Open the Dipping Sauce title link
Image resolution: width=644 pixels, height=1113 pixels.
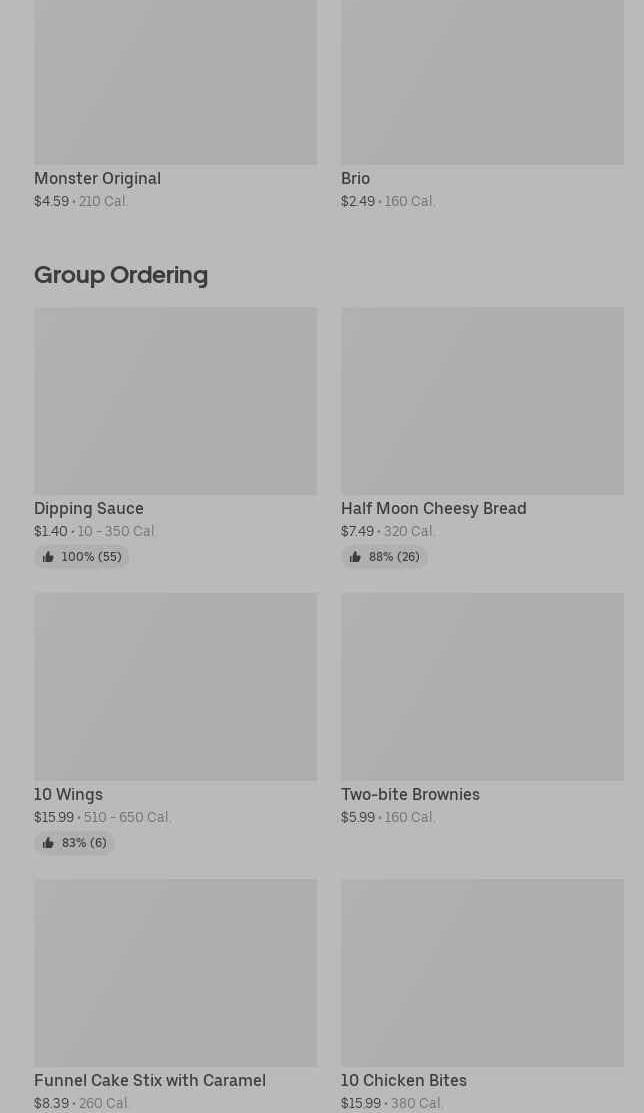pos(89,508)
